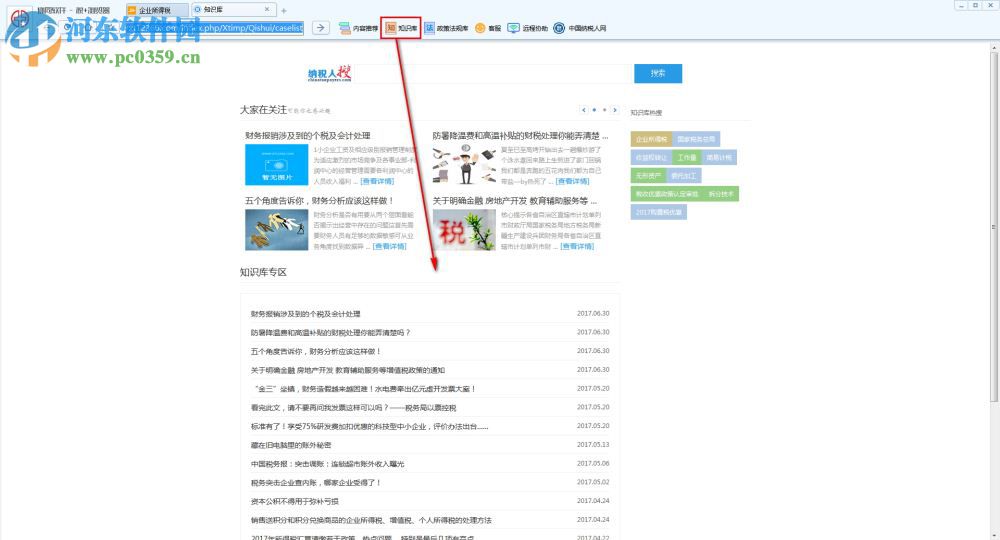Click the 纳税人 site logo
Image resolution: width=1000 pixels, height=540 pixels.
point(329,73)
